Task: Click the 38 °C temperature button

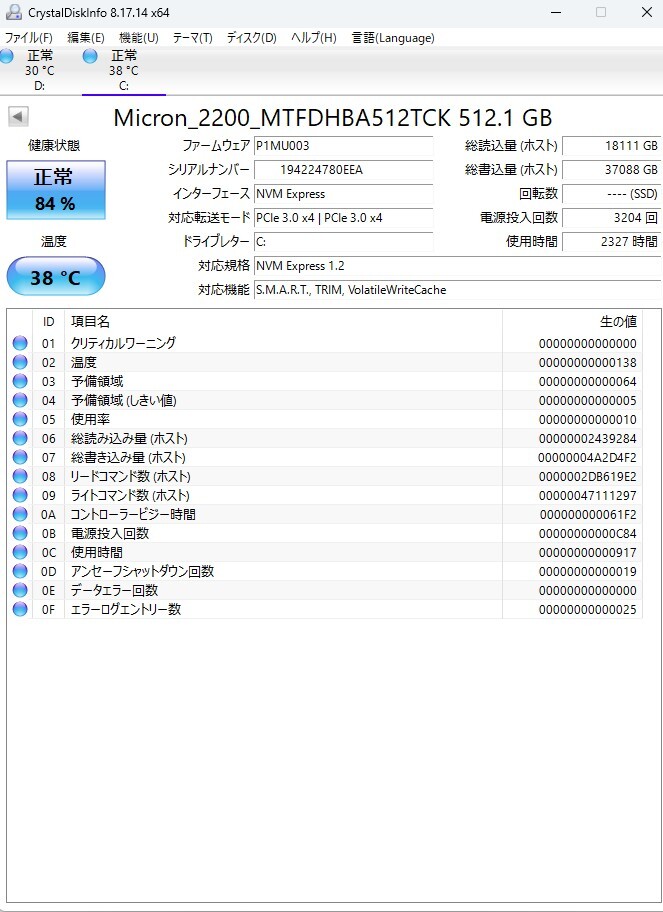Action: [x=56, y=277]
